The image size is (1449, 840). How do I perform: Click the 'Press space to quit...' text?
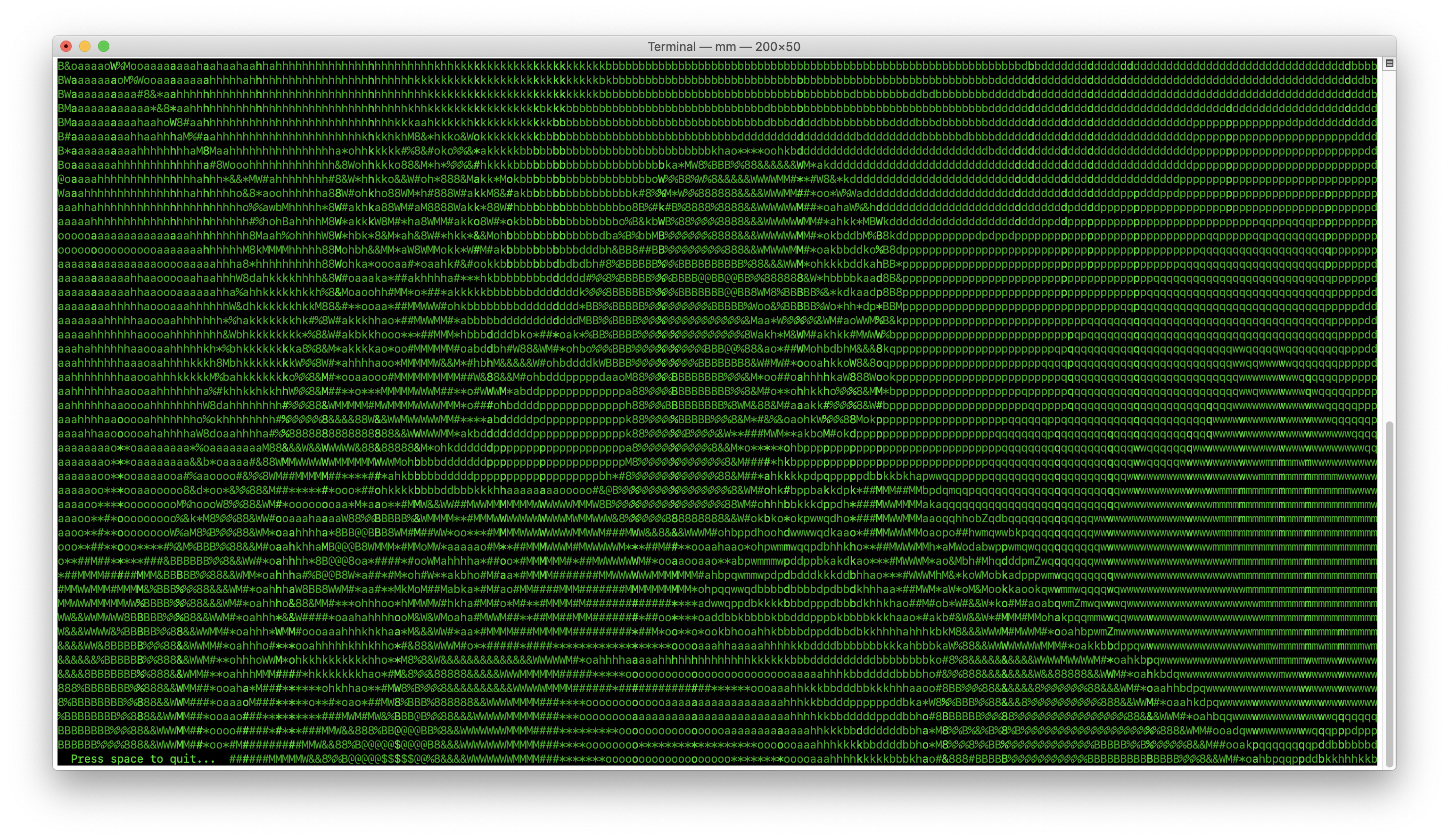point(143,759)
